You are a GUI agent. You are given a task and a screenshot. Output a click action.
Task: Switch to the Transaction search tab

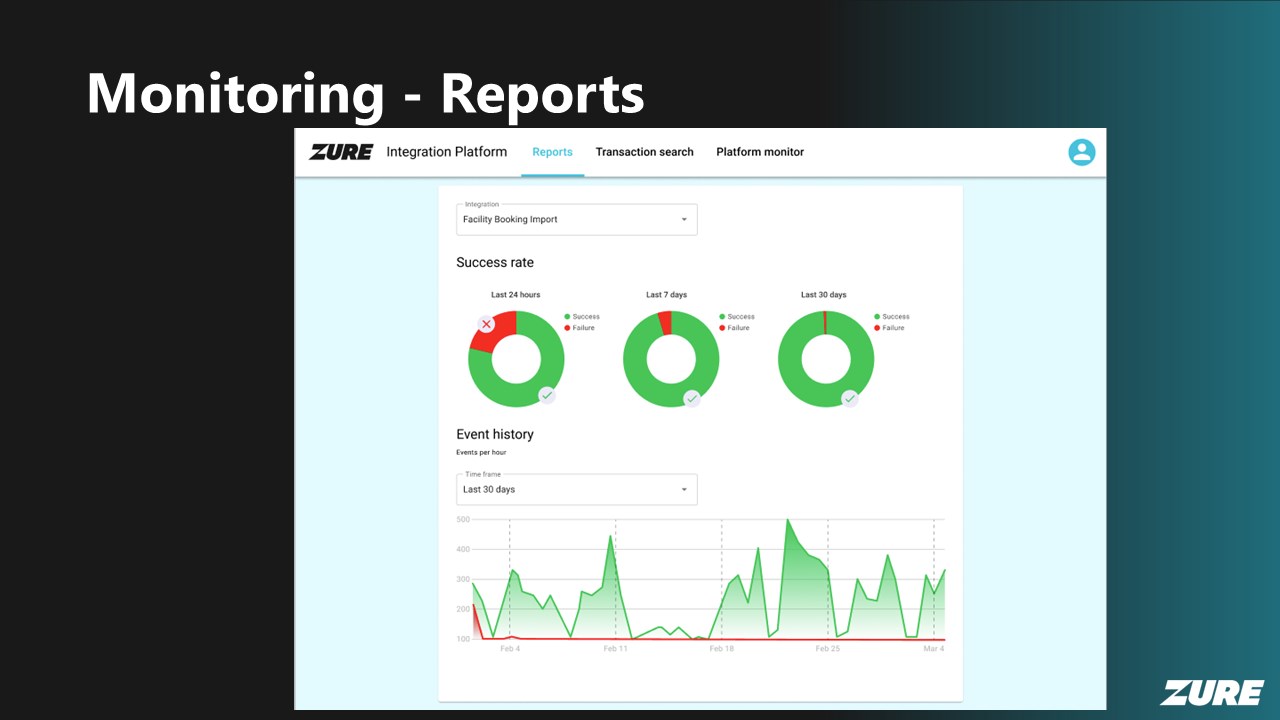click(644, 152)
